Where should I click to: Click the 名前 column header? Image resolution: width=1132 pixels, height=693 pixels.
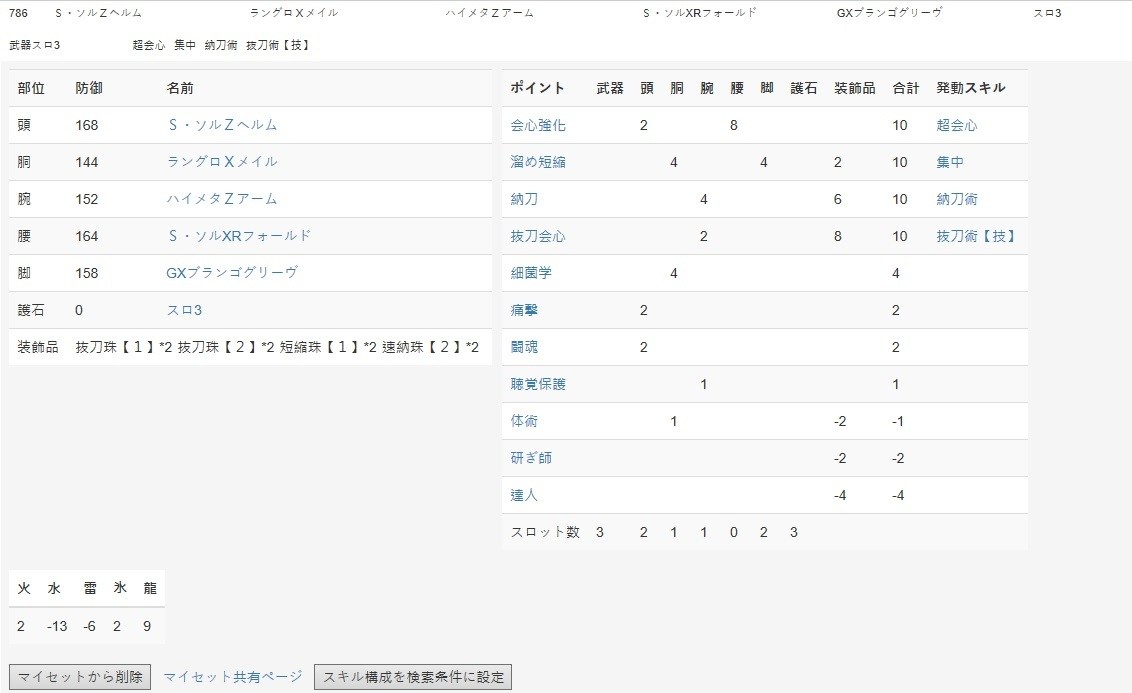point(180,88)
